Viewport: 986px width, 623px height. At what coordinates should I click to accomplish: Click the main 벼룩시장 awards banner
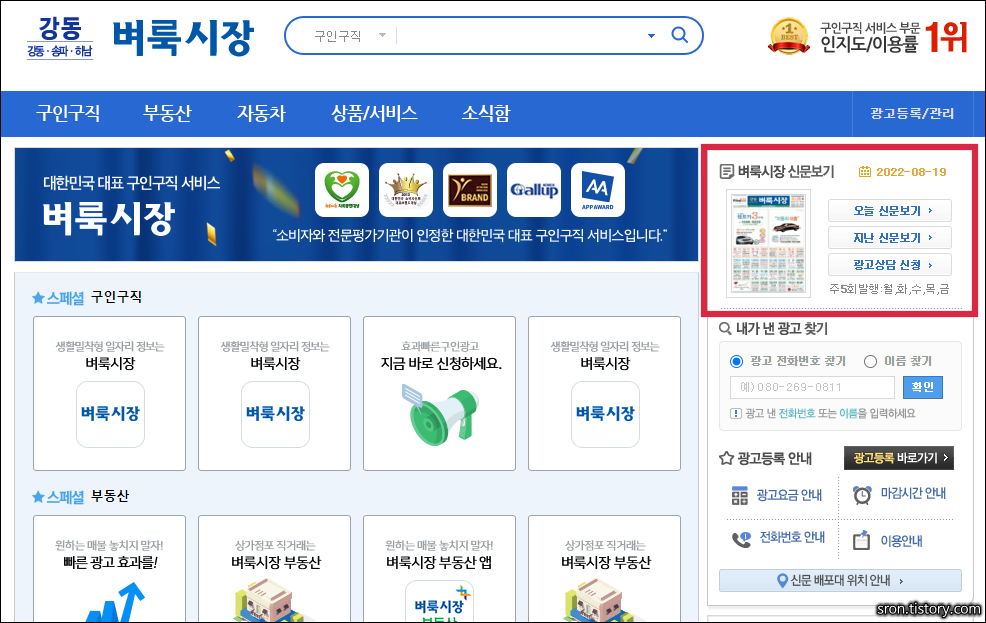[356, 204]
